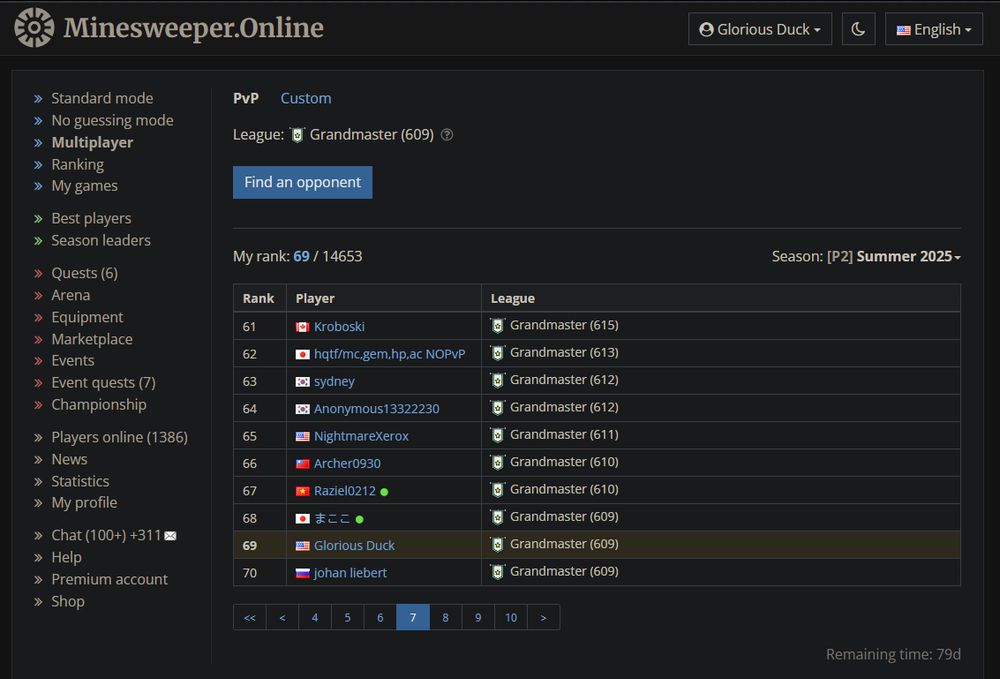Open johan liebert player profile
This screenshot has width=1000, height=679.
(x=350, y=573)
